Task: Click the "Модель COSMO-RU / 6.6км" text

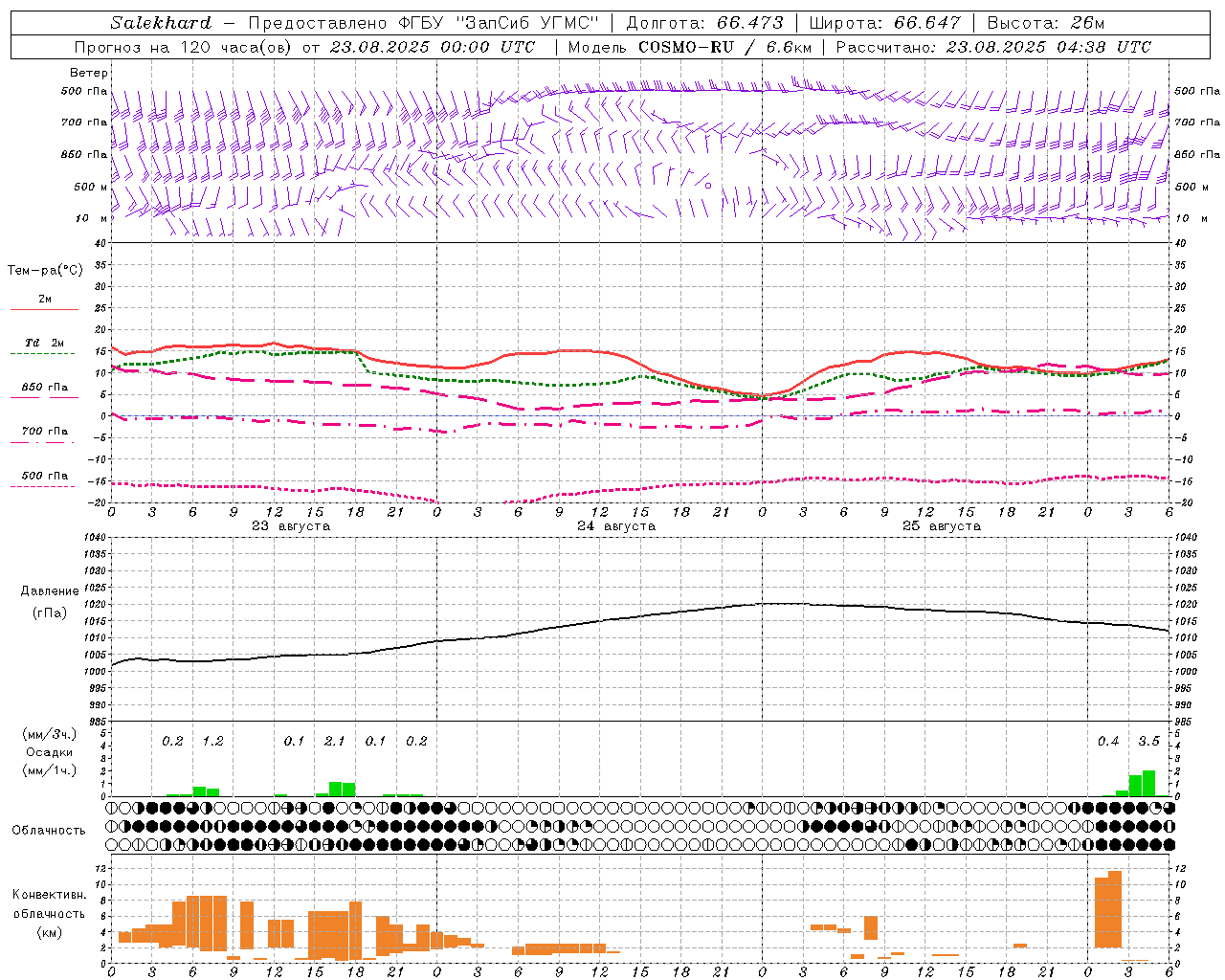Action: (x=690, y=47)
